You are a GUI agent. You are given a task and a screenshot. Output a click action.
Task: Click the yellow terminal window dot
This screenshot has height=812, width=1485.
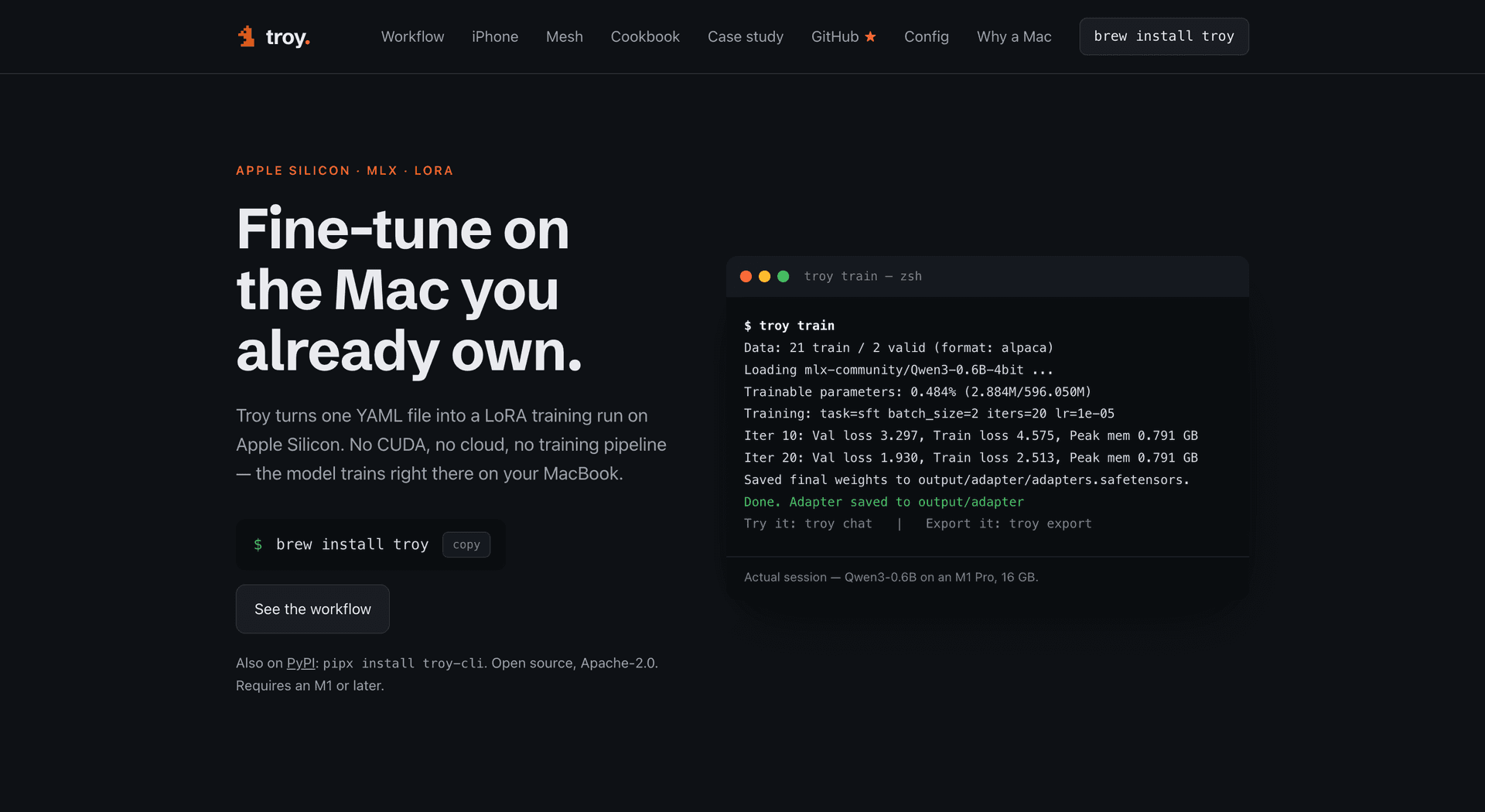click(764, 276)
